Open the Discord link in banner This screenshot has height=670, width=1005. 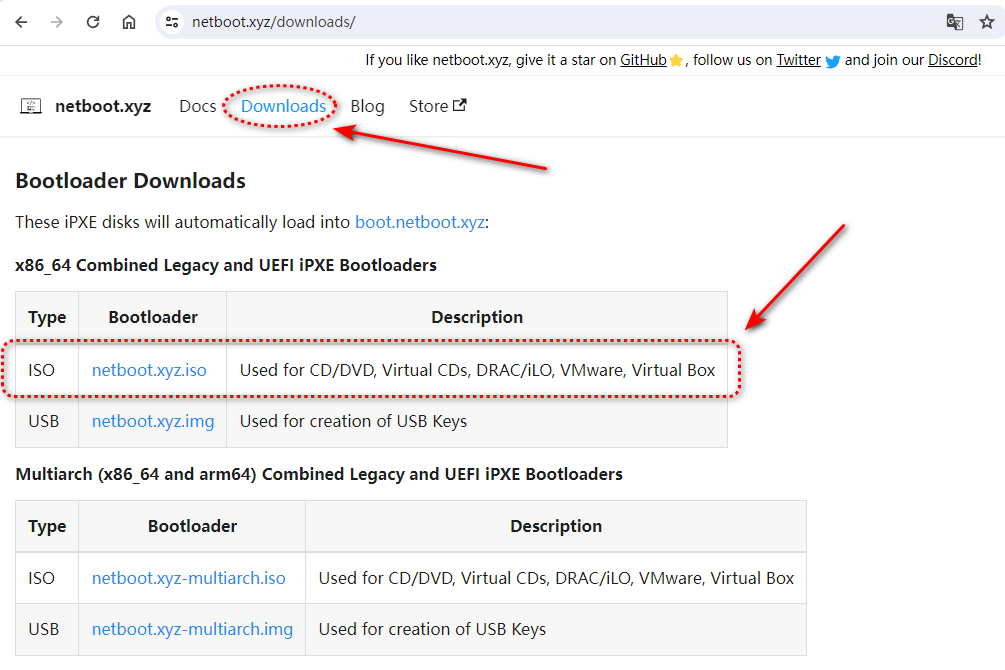coord(952,60)
